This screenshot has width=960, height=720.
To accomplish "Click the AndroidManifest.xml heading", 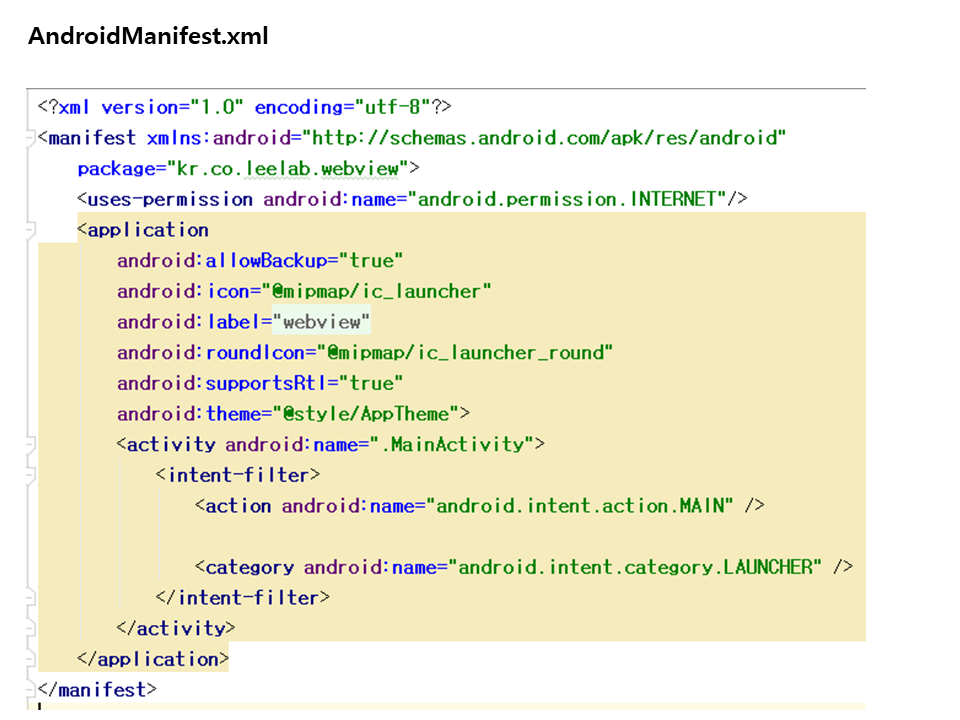I will point(148,37).
